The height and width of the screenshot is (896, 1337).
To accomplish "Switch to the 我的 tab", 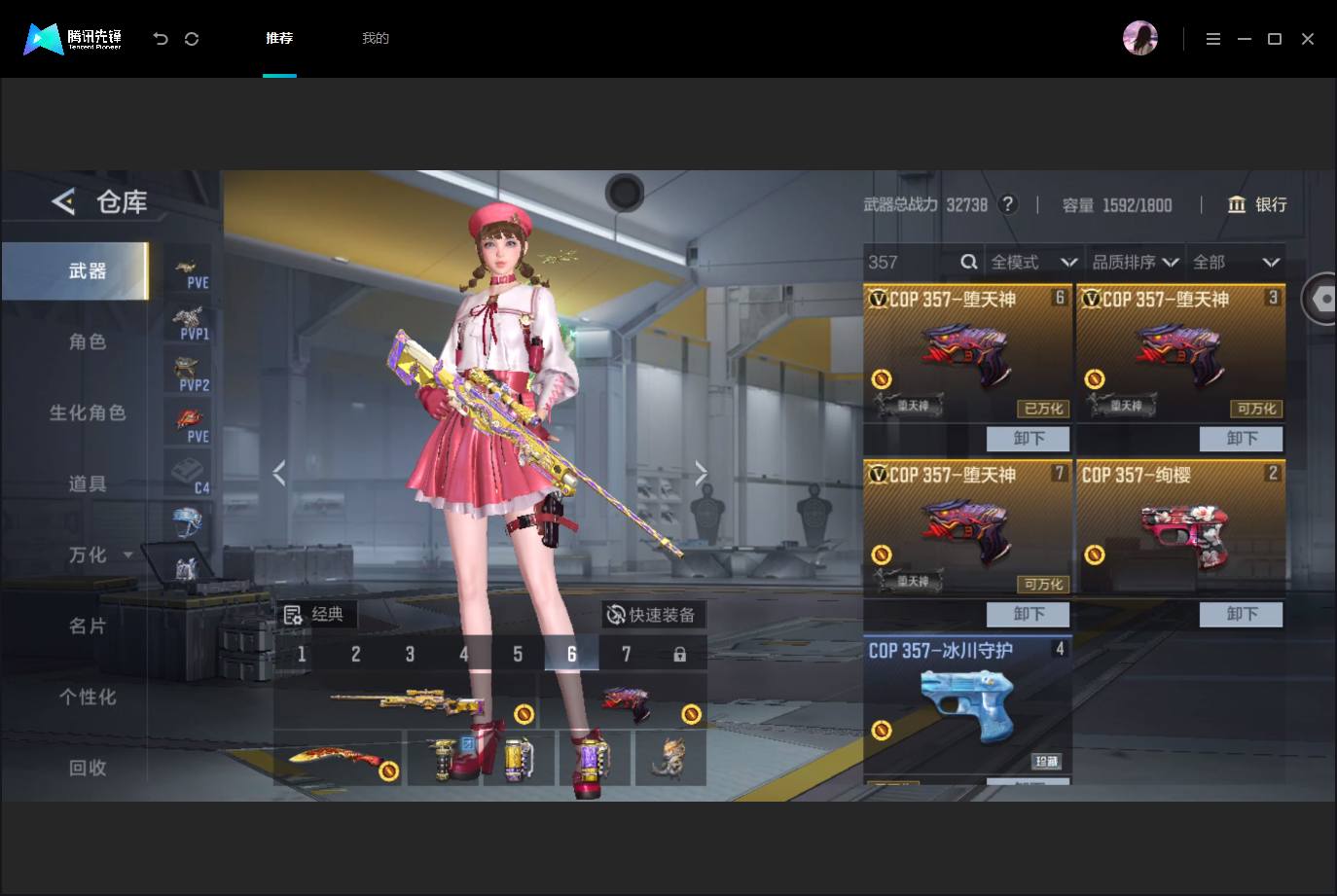I will (x=376, y=39).
